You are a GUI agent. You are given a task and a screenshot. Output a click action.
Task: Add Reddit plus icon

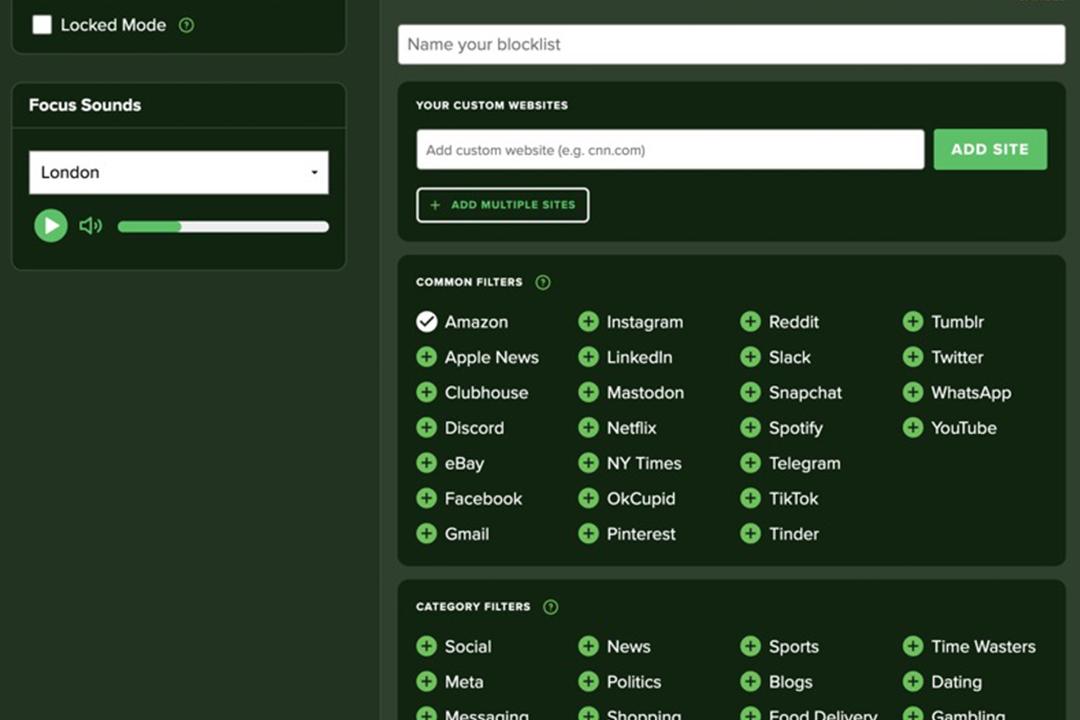pyautogui.click(x=750, y=322)
